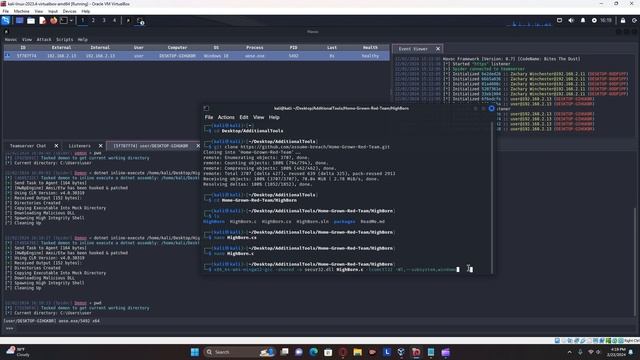Click the terminal task icon with badge
Image resolution: width=640 pixels, height=360 pixels.
click(x=140, y=21)
